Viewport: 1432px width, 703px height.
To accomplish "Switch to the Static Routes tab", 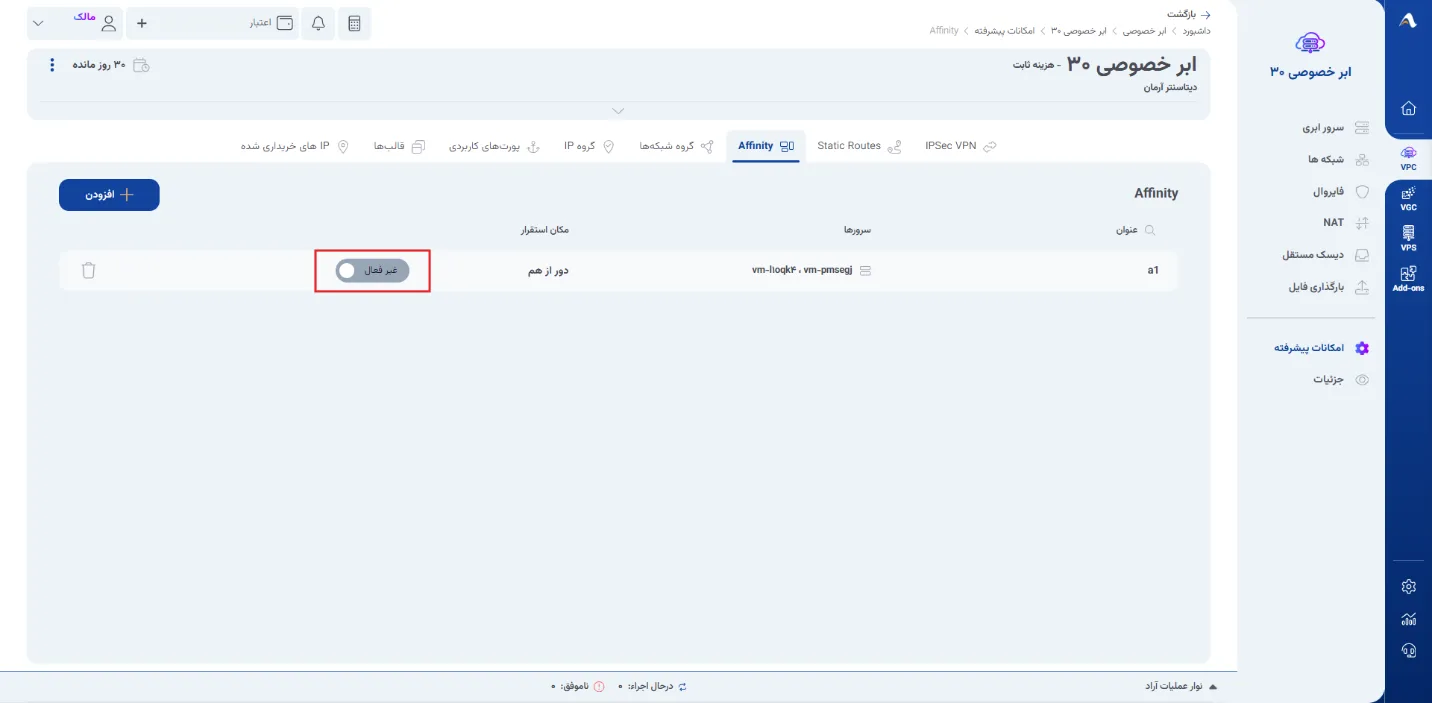I will click(859, 146).
